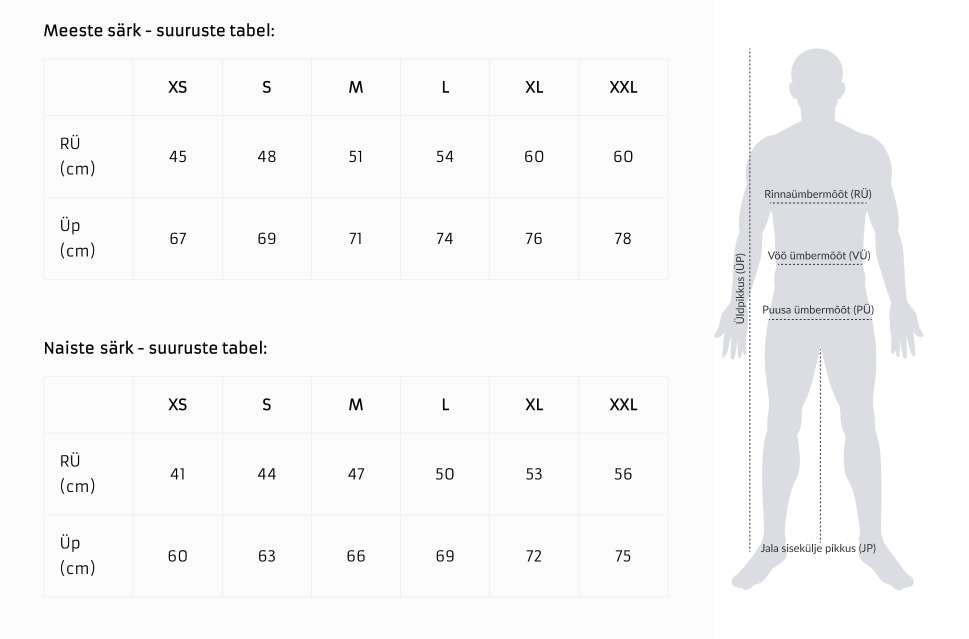This screenshot has width=969, height=639.
Task: Click Puusa ümbermõõt (PÜ) label on figure
Action: [818, 310]
